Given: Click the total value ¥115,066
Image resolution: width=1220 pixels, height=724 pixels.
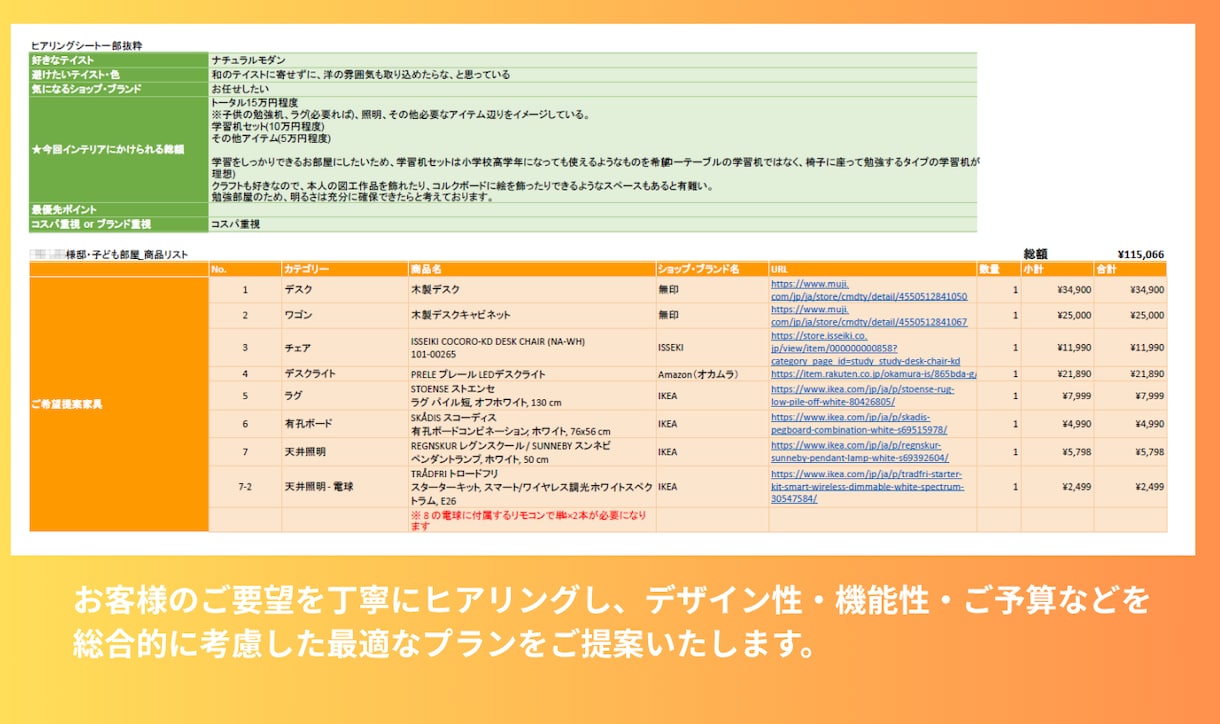Looking at the screenshot, I should tap(1140, 255).
